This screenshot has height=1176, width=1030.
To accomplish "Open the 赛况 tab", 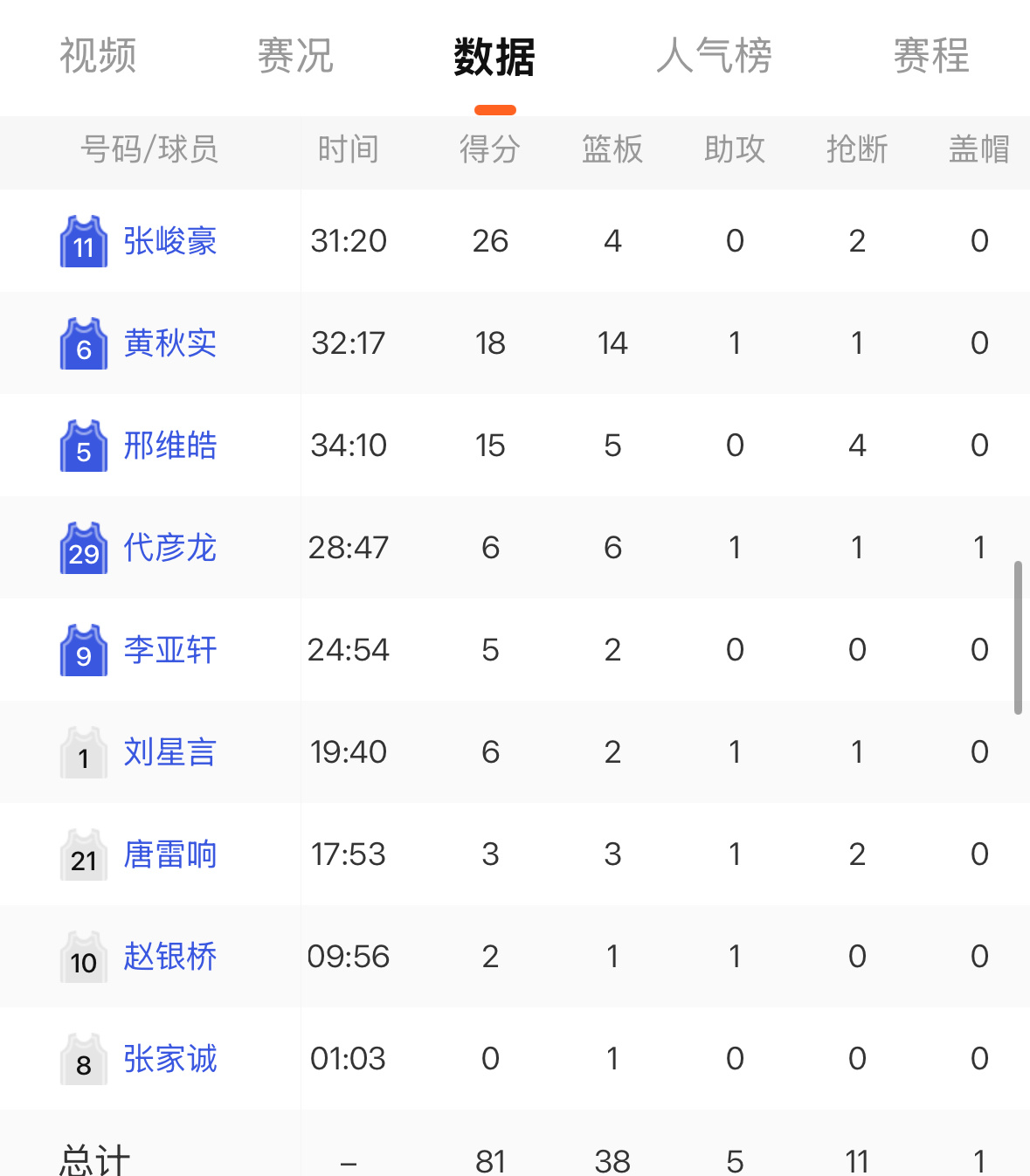I will click(x=295, y=57).
